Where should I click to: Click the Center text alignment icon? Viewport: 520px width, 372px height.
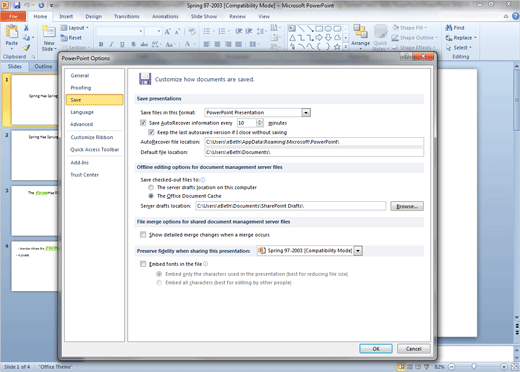[217, 44]
